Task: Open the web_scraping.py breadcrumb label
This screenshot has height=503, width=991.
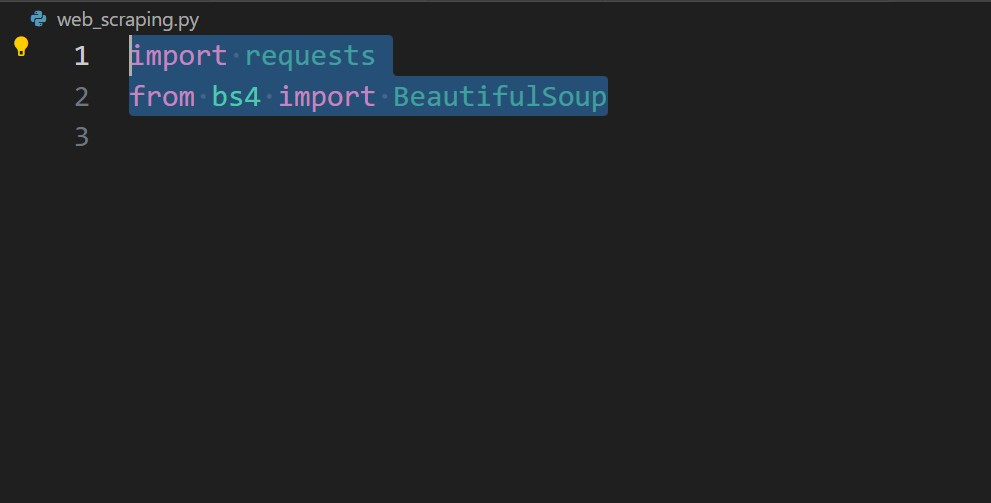Action: (127, 19)
